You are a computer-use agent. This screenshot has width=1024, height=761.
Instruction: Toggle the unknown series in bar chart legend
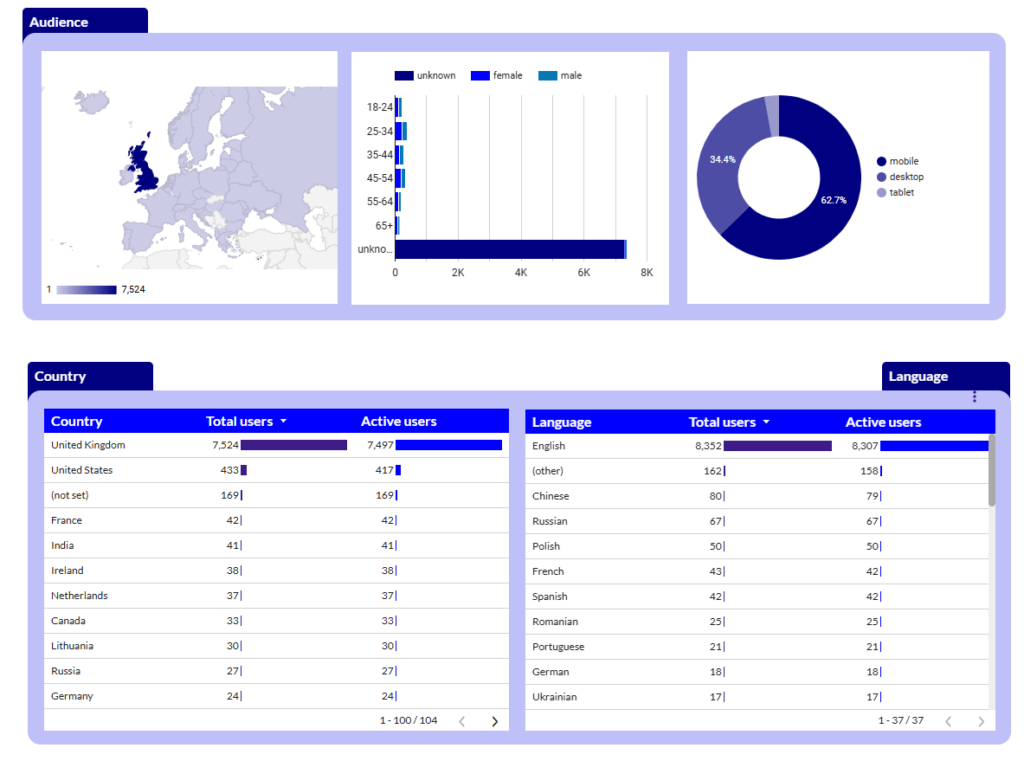click(426, 76)
